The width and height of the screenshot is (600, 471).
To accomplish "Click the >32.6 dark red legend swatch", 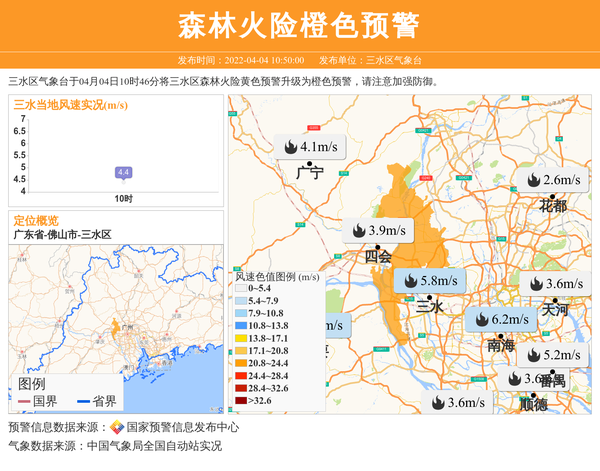I will click(x=240, y=401).
